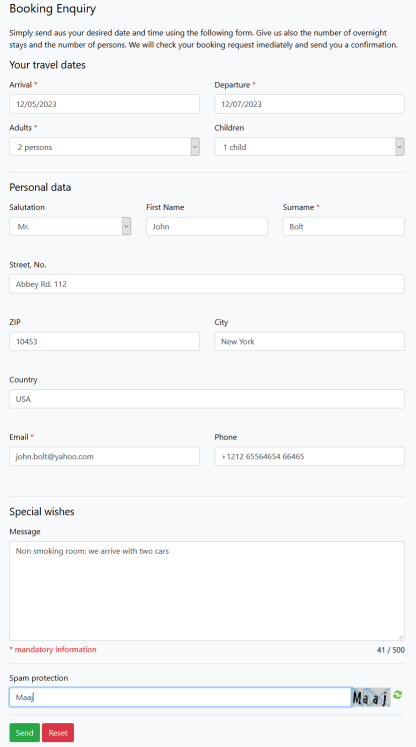416x747 pixels.
Task: Grab the Message textarea resize handle corner
Action: click(x=401, y=636)
